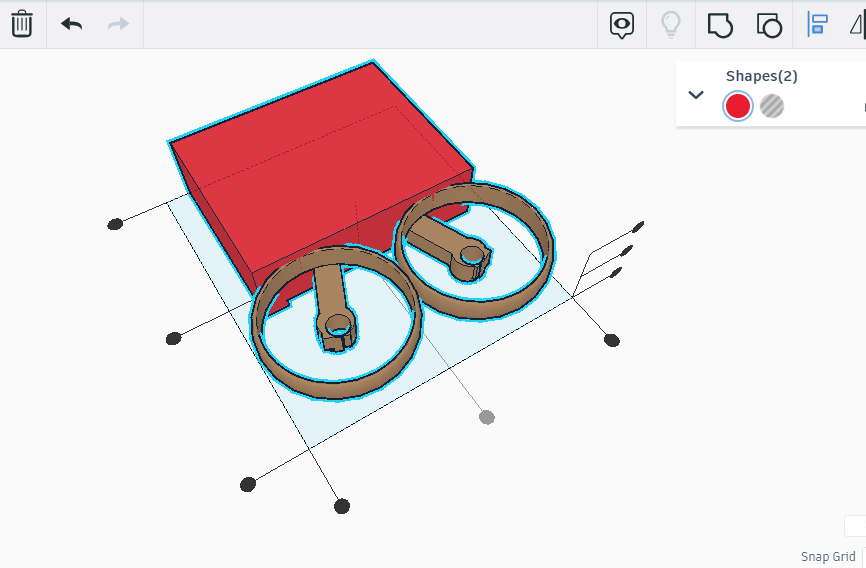Select the front brown wheel ring
The height and width of the screenshot is (568, 866).
pyautogui.click(x=335, y=389)
